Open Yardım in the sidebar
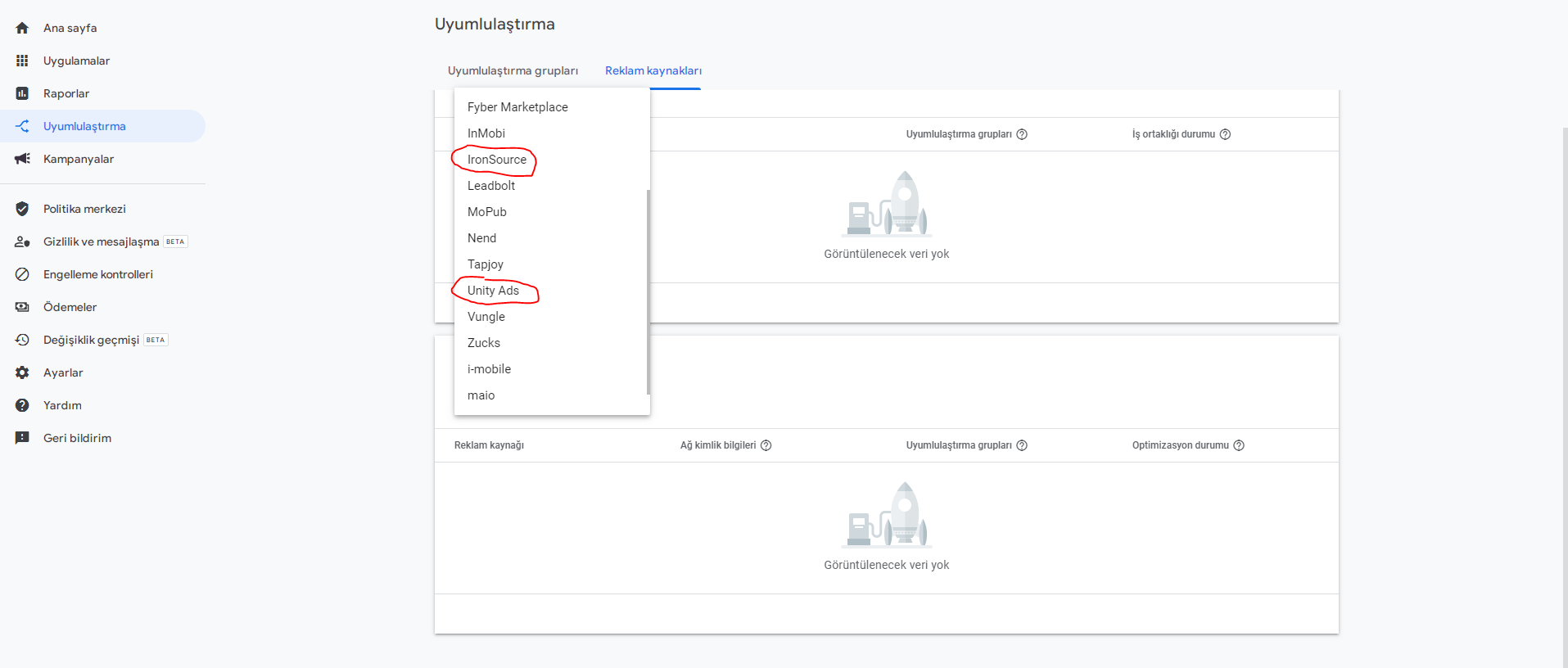The width and height of the screenshot is (1568, 668). (102, 405)
